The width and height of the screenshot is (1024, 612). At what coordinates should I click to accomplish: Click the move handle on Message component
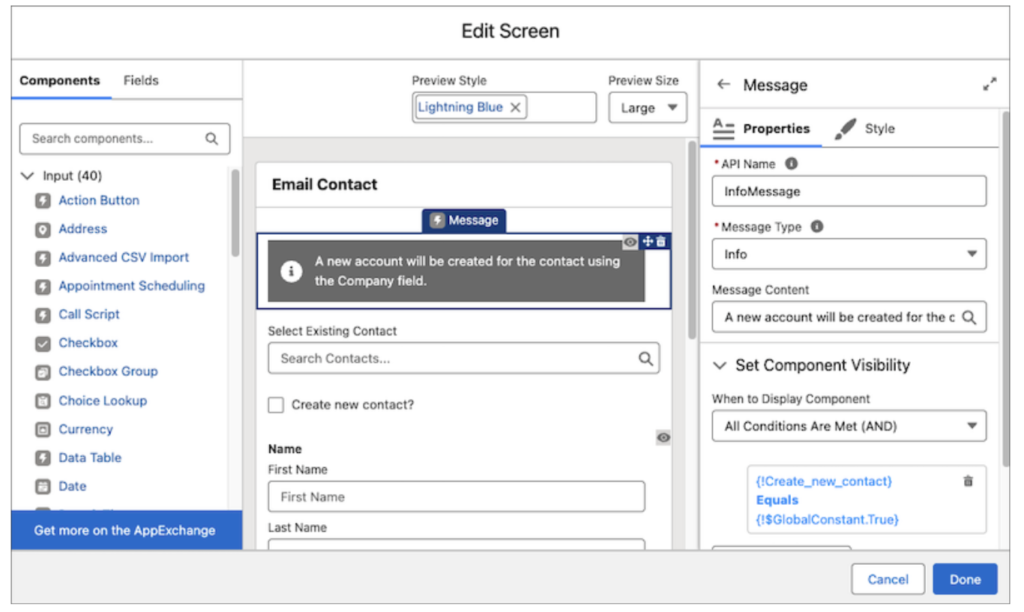click(x=647, y=241)
